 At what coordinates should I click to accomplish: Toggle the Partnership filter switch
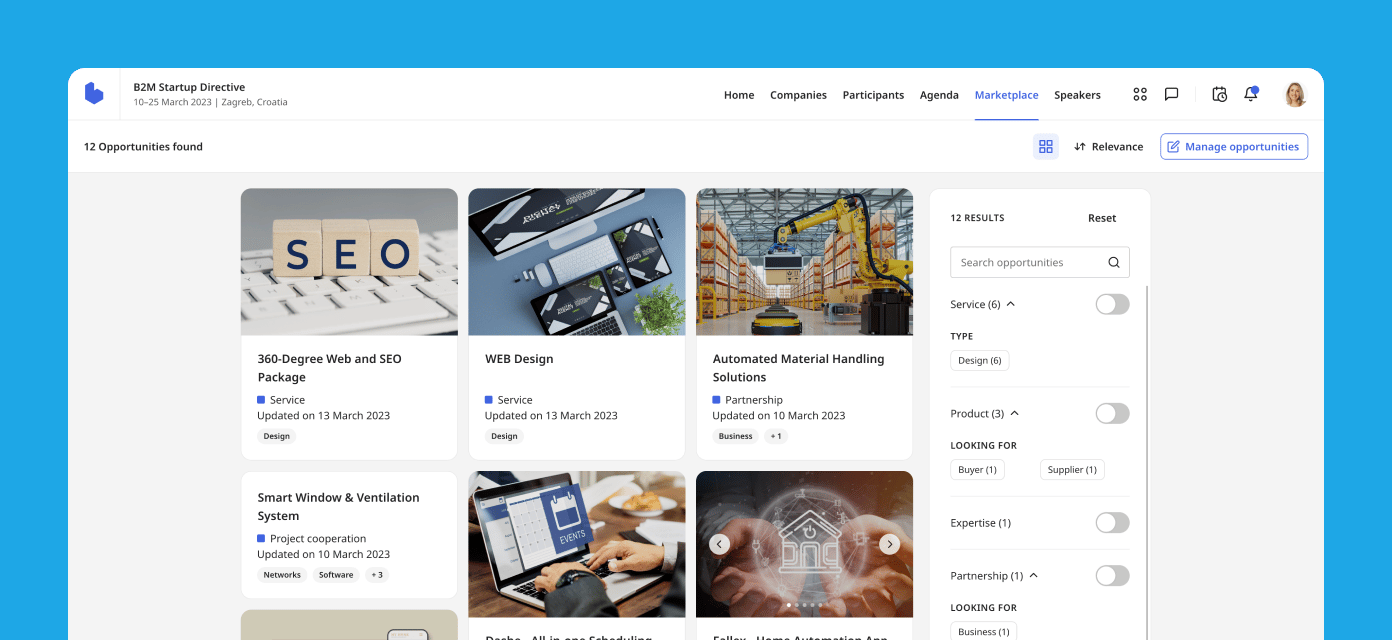tap(1112, 575)
